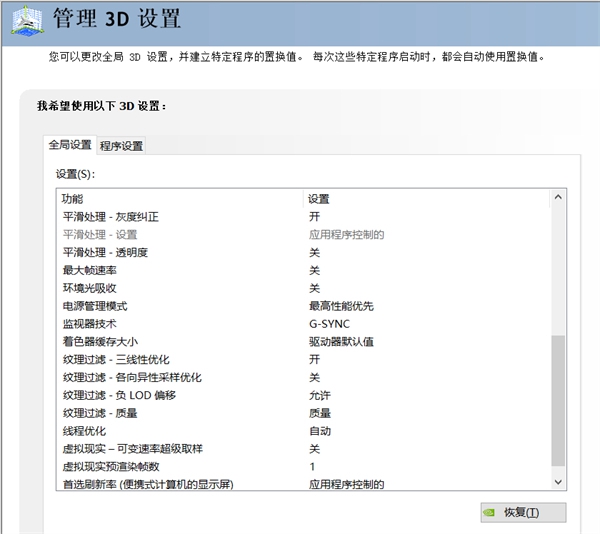Switch to the 程序设置 tab
The image size is (600, 534).
[x=121, y=146]
